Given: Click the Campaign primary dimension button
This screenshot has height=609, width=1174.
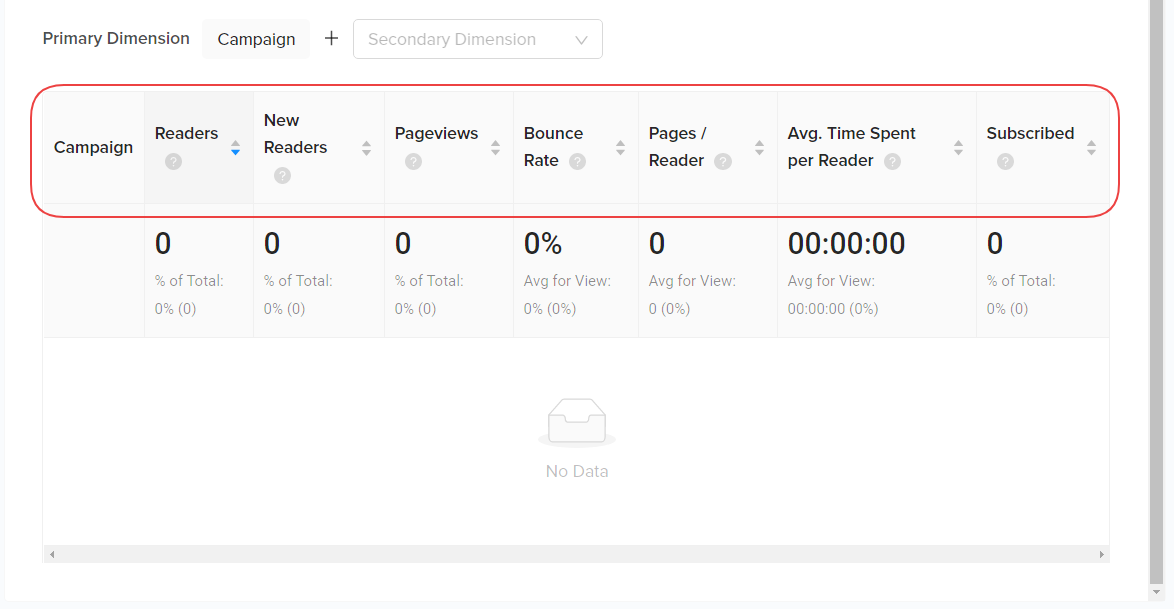Looking at the screenshot, I should tap(256, 39).
